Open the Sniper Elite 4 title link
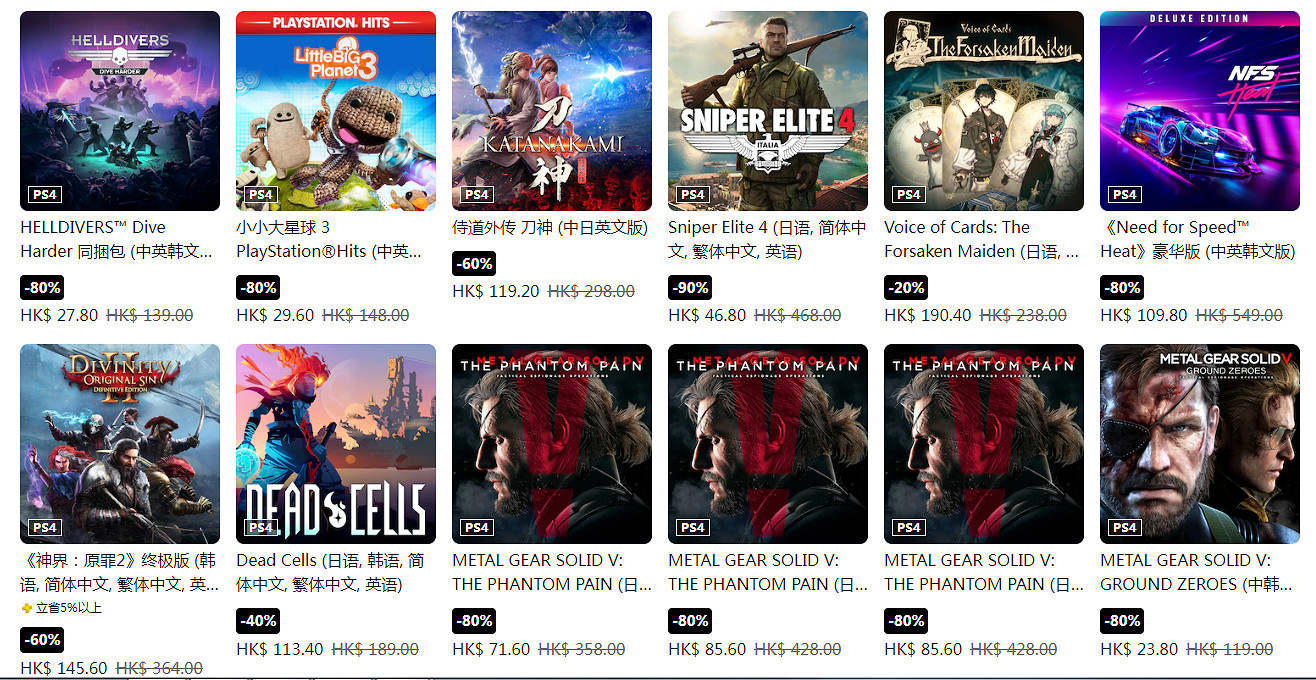Viewport: 1316px width, 680px height. [x=767, y=239]
